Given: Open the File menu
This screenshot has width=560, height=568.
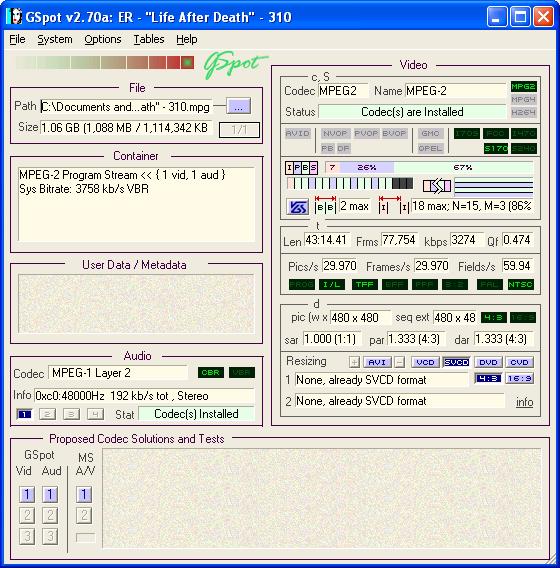Looking at the screenshot, I should (x=17, y=39).
